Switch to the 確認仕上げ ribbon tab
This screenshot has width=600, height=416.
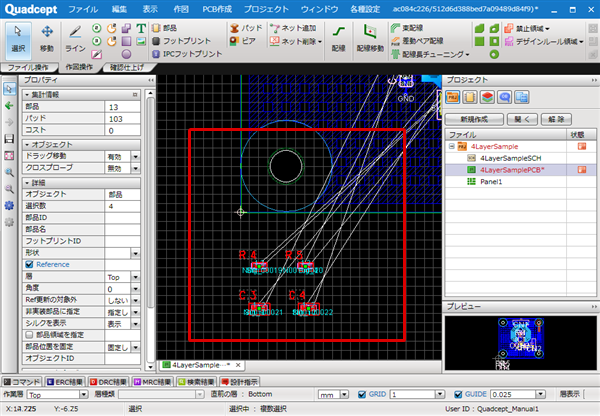coord(127,68)
